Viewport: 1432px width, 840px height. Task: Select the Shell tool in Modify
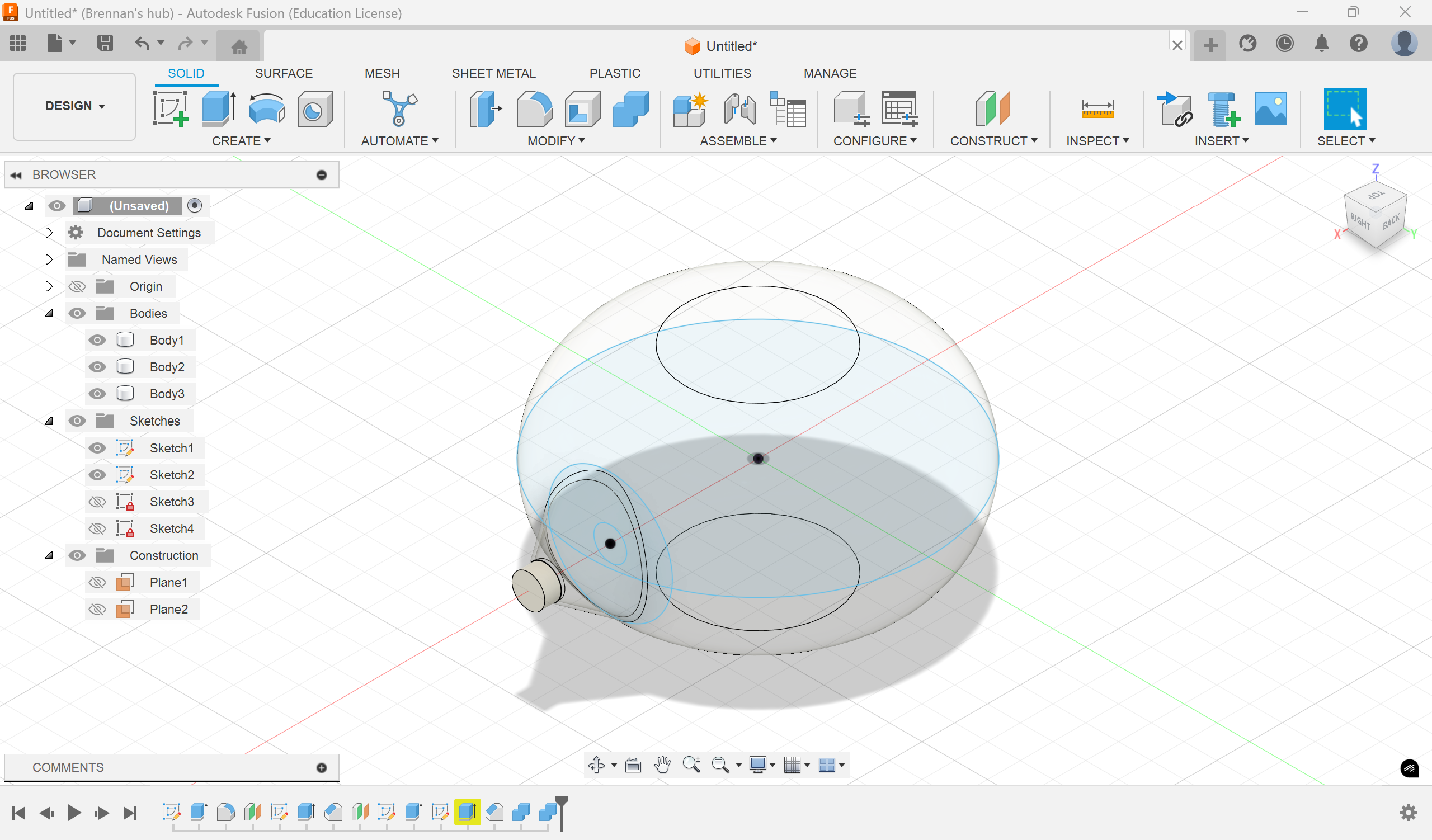pos(582,108)
